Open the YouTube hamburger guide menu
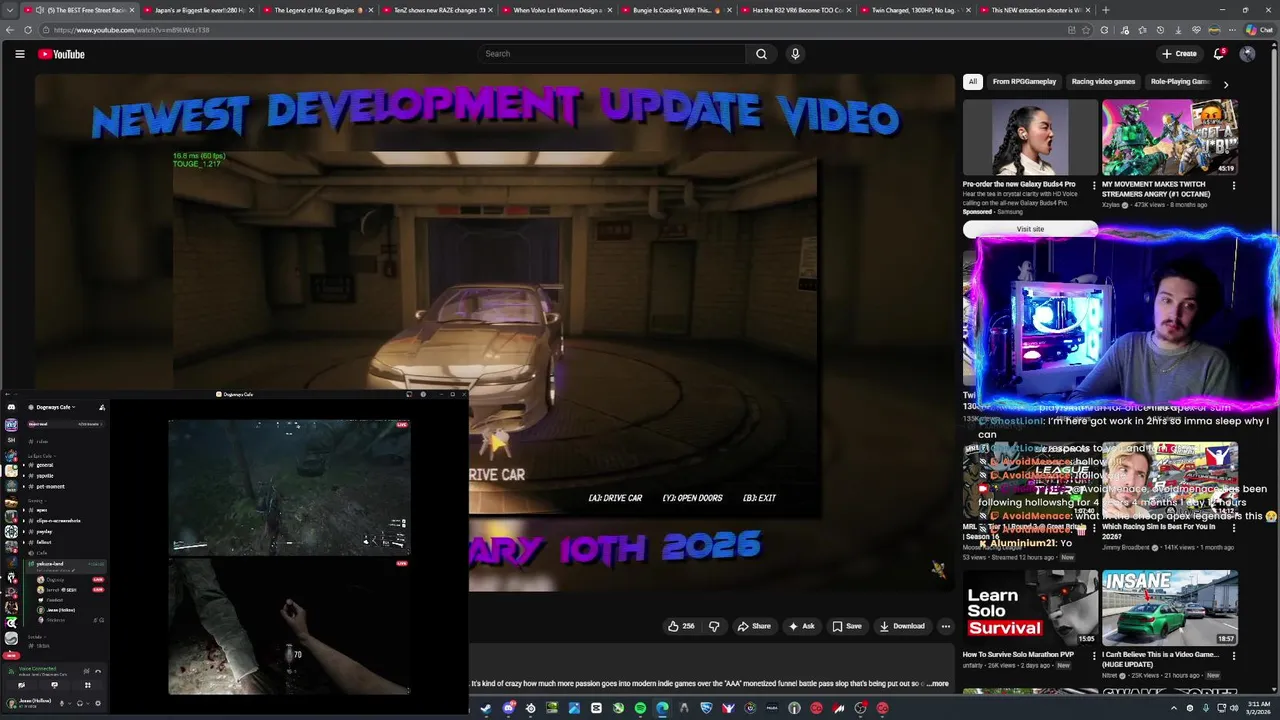 point(19,54)
